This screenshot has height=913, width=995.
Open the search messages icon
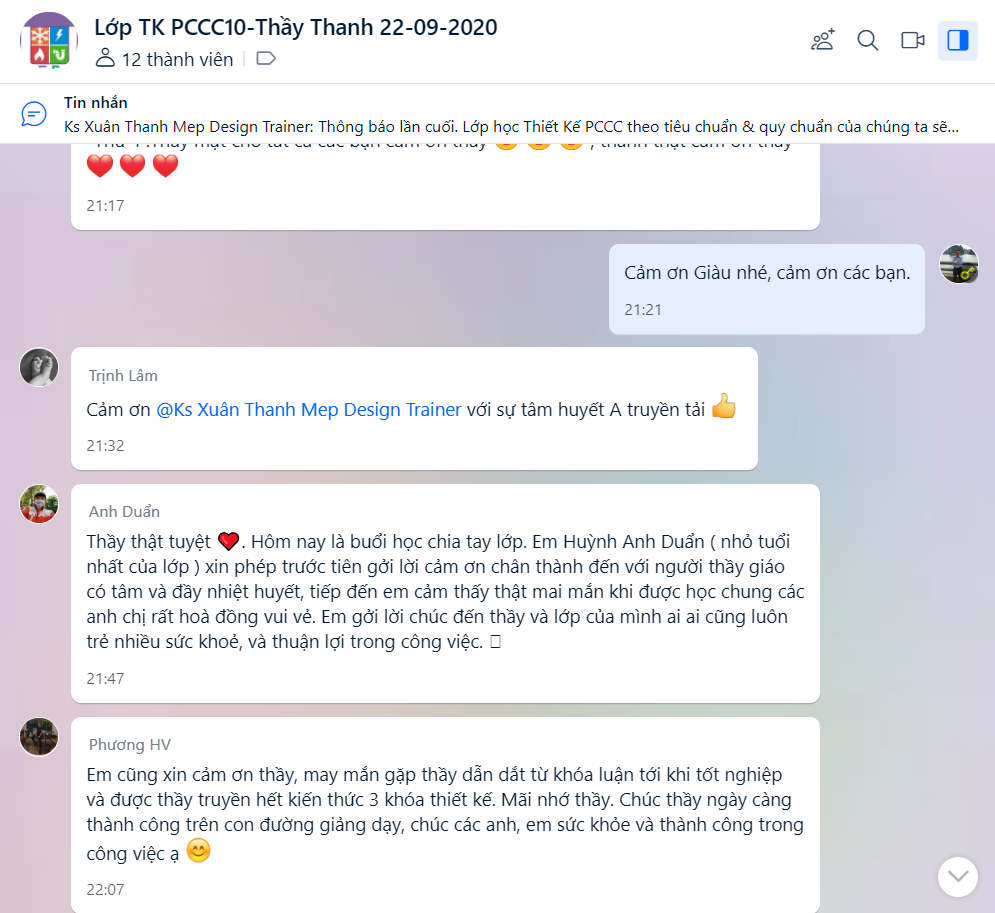(x=867, y=40)
